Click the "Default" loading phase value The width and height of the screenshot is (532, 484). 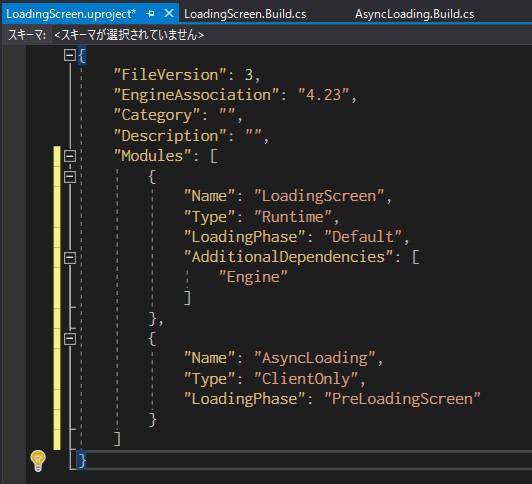coord(363,237)
